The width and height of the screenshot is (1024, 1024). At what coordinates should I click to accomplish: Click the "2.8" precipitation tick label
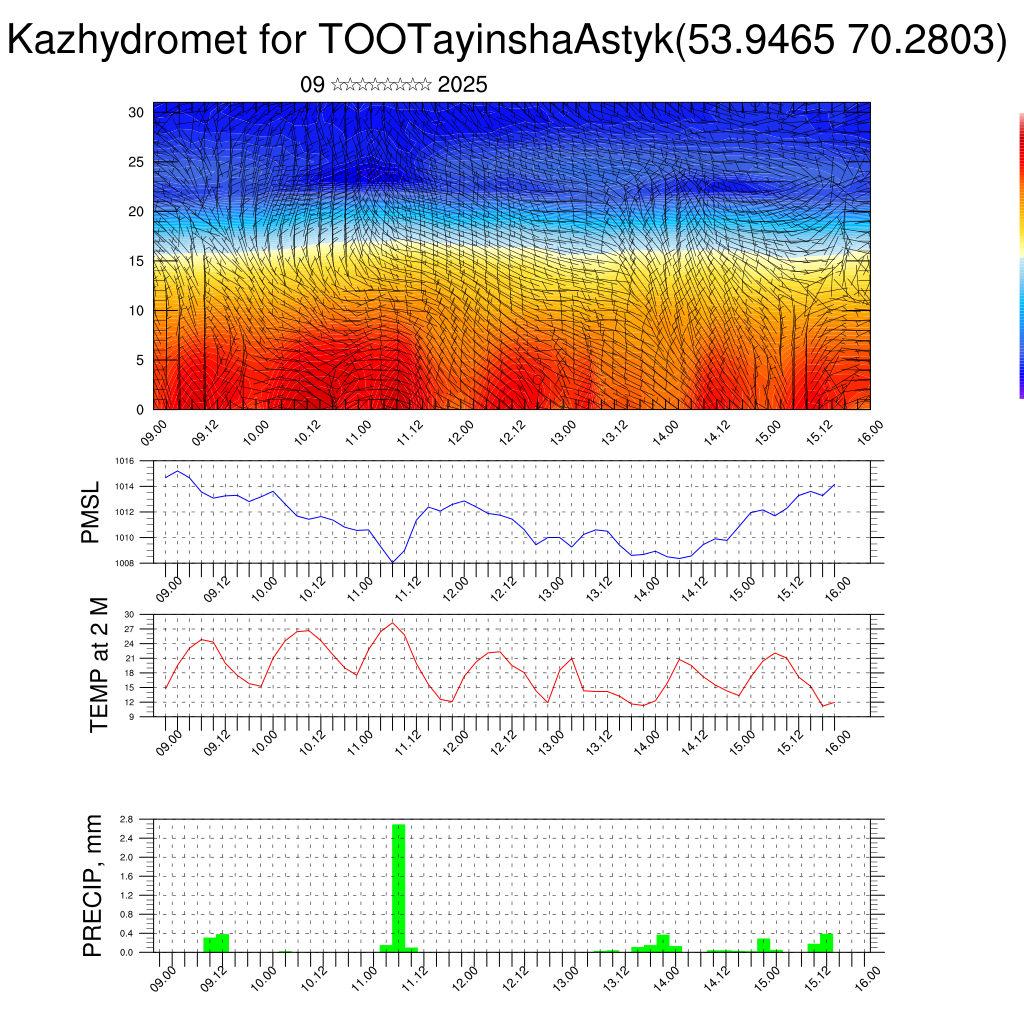click(x=127, y=819)
